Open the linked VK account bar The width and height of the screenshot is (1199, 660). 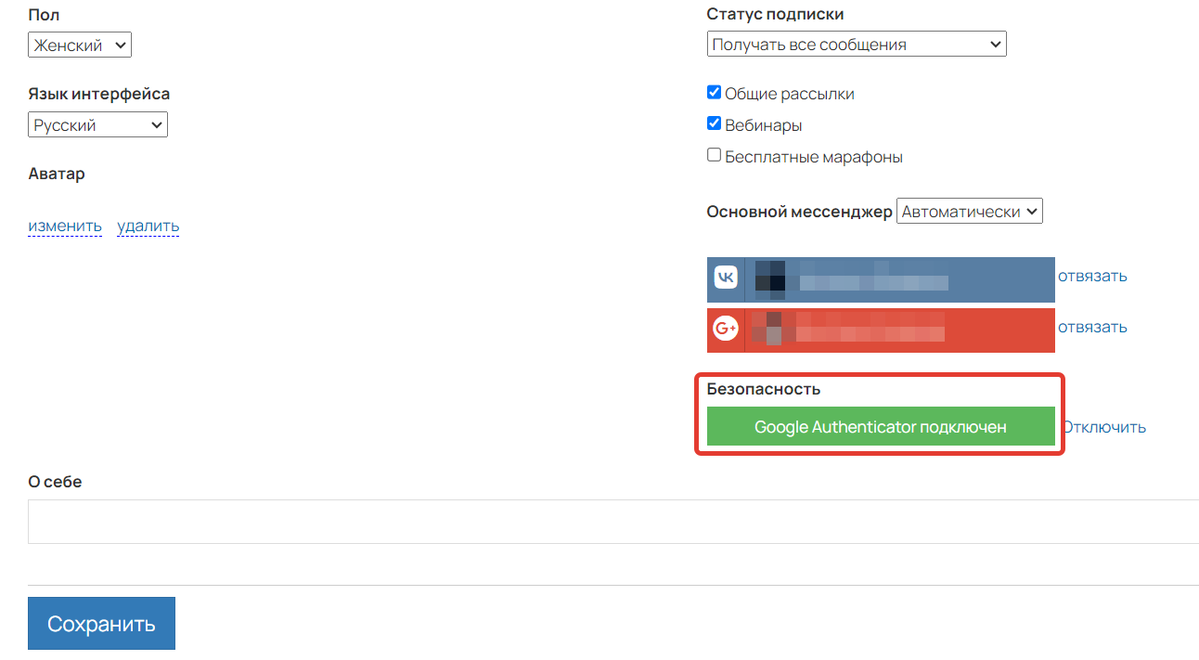pyautogui.click(x=900, y=279)
